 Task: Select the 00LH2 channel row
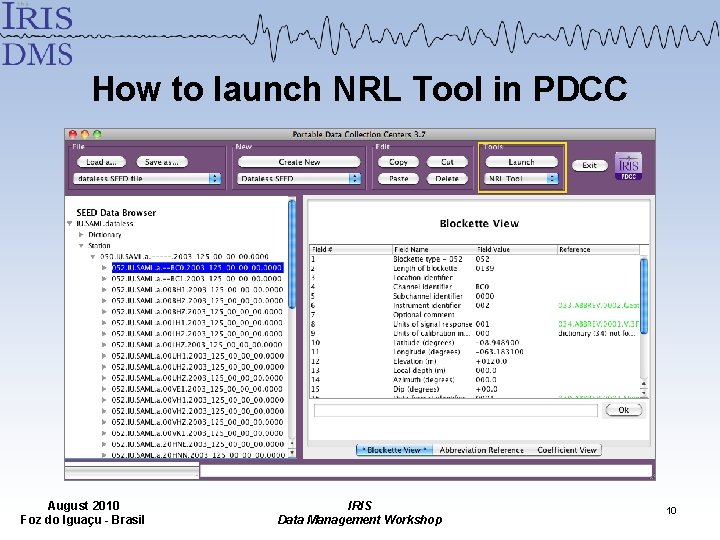click(x=197, y=367)
